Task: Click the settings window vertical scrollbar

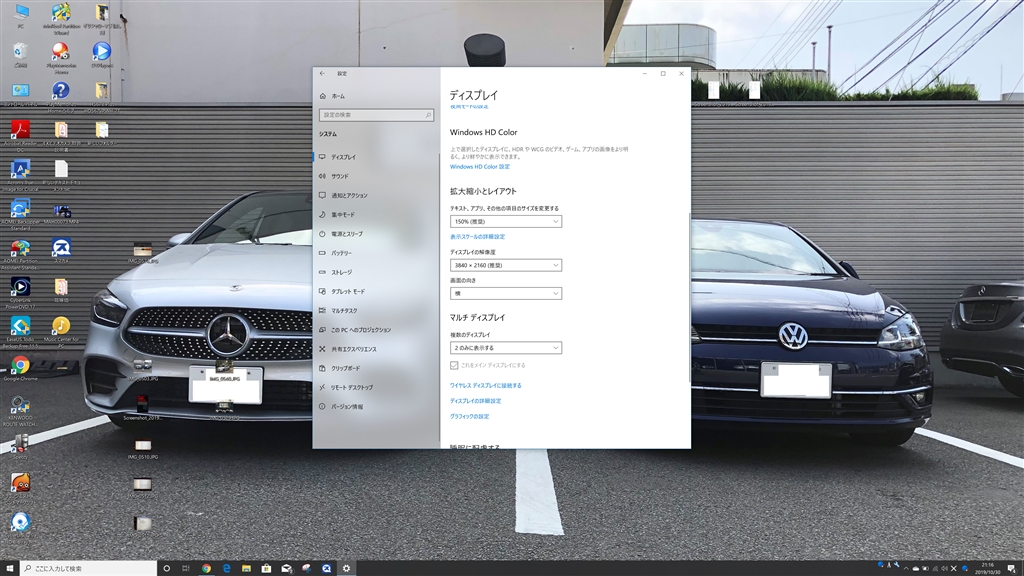Action: point(689,297)
